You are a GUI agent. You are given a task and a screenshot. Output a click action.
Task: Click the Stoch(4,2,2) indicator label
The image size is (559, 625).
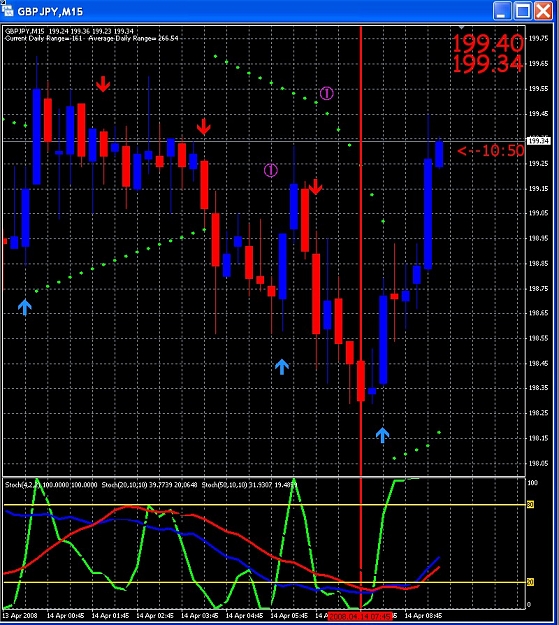click(x=51, y=485)
